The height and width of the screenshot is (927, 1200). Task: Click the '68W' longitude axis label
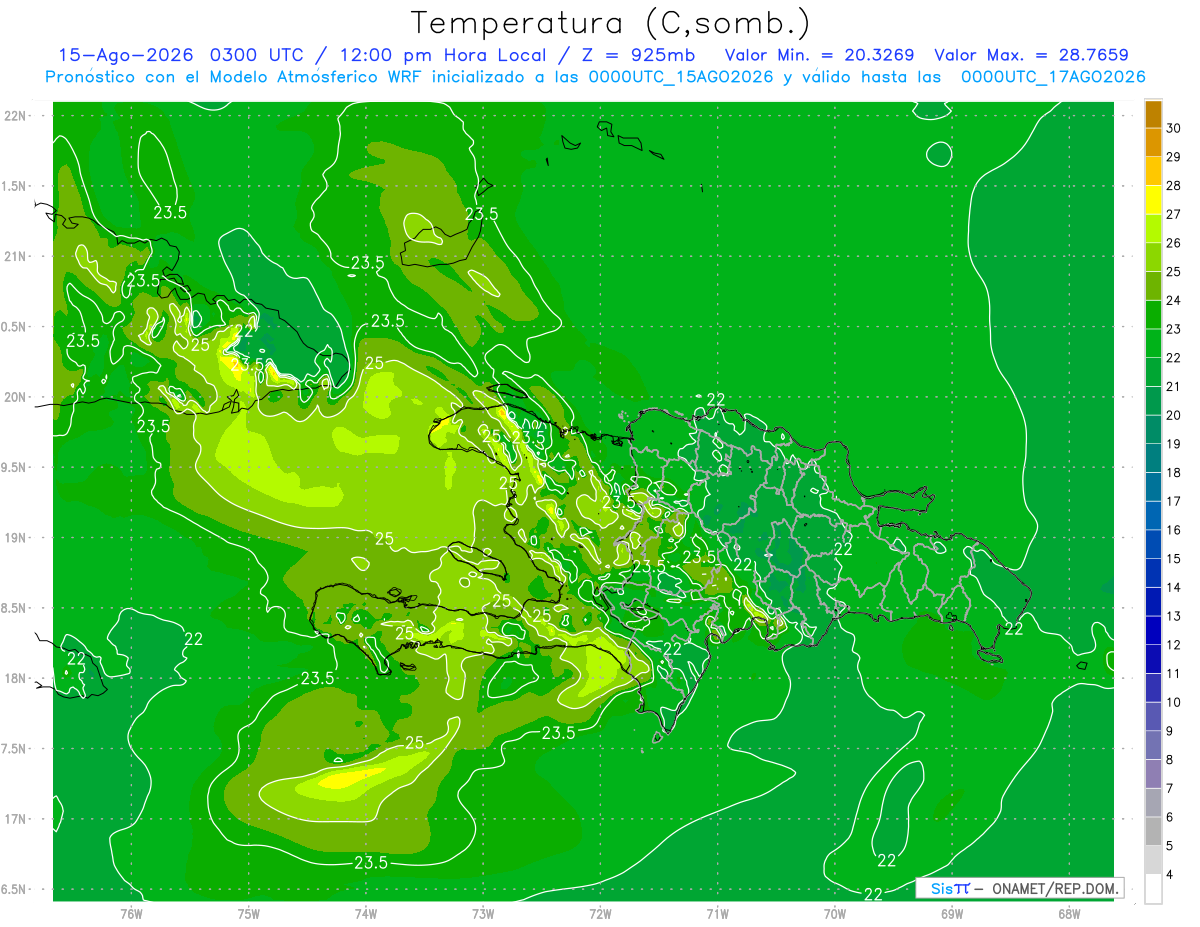(x=1069, y=913)
